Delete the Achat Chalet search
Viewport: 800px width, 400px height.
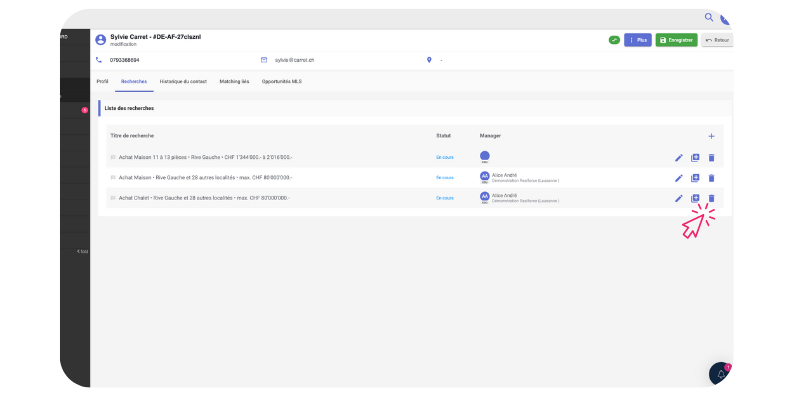711,198
